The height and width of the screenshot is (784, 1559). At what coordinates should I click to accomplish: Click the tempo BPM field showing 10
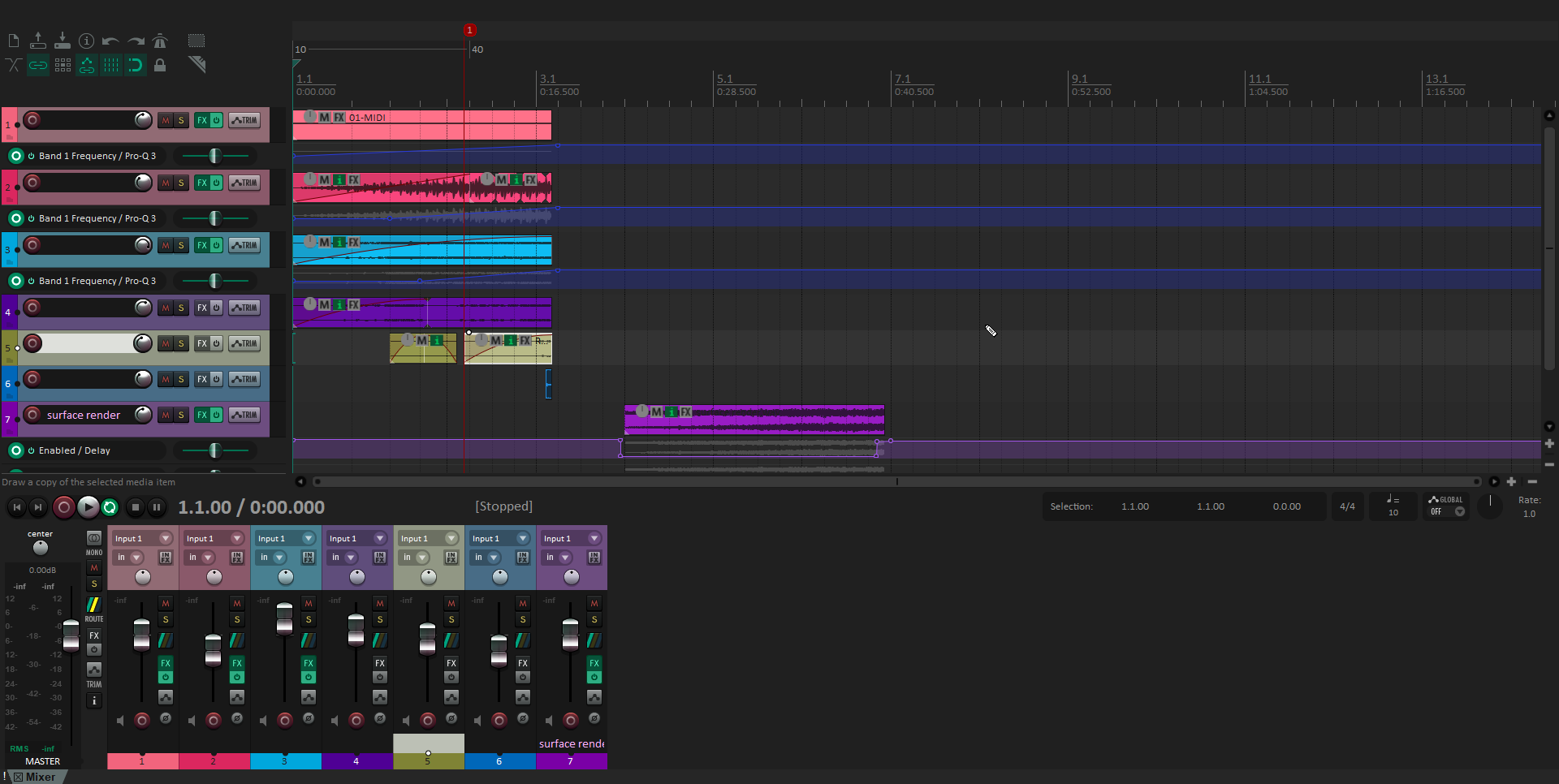click(x=1393, y=512)
